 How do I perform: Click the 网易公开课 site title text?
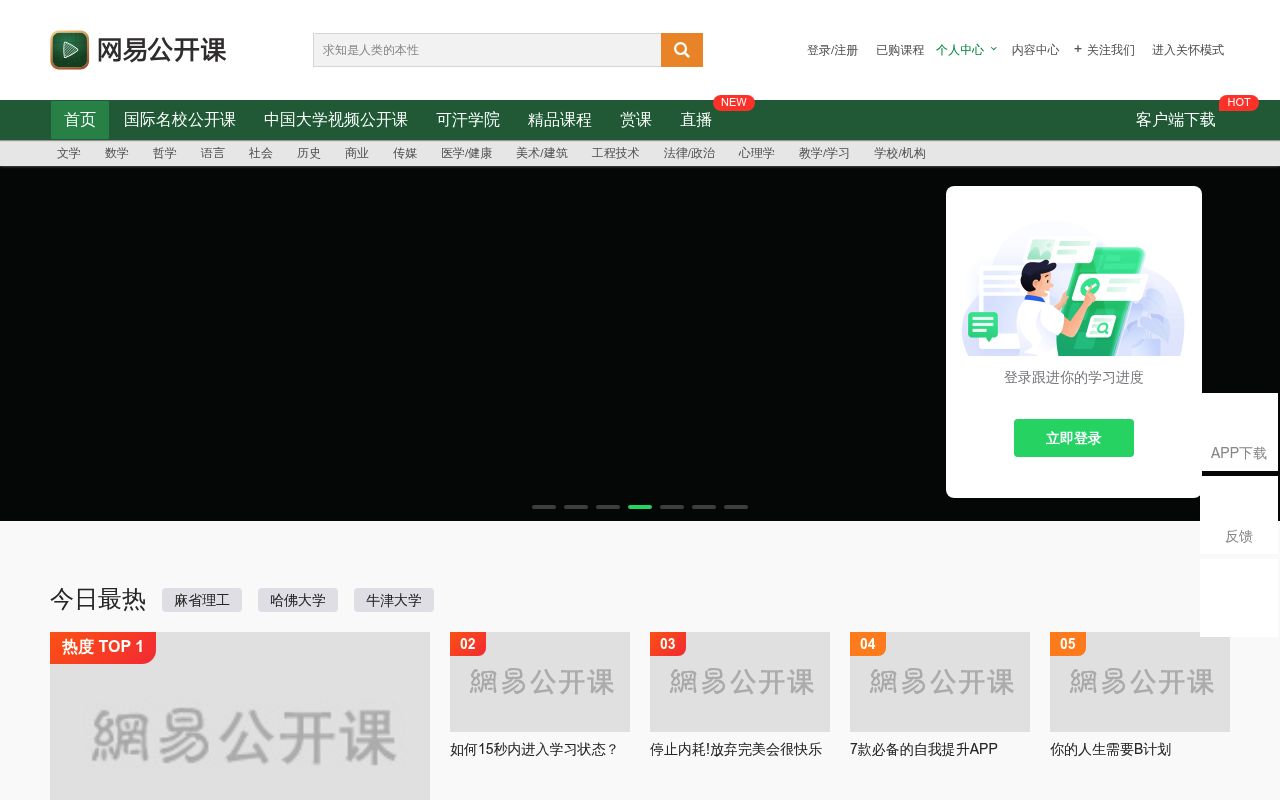(162, 50)
